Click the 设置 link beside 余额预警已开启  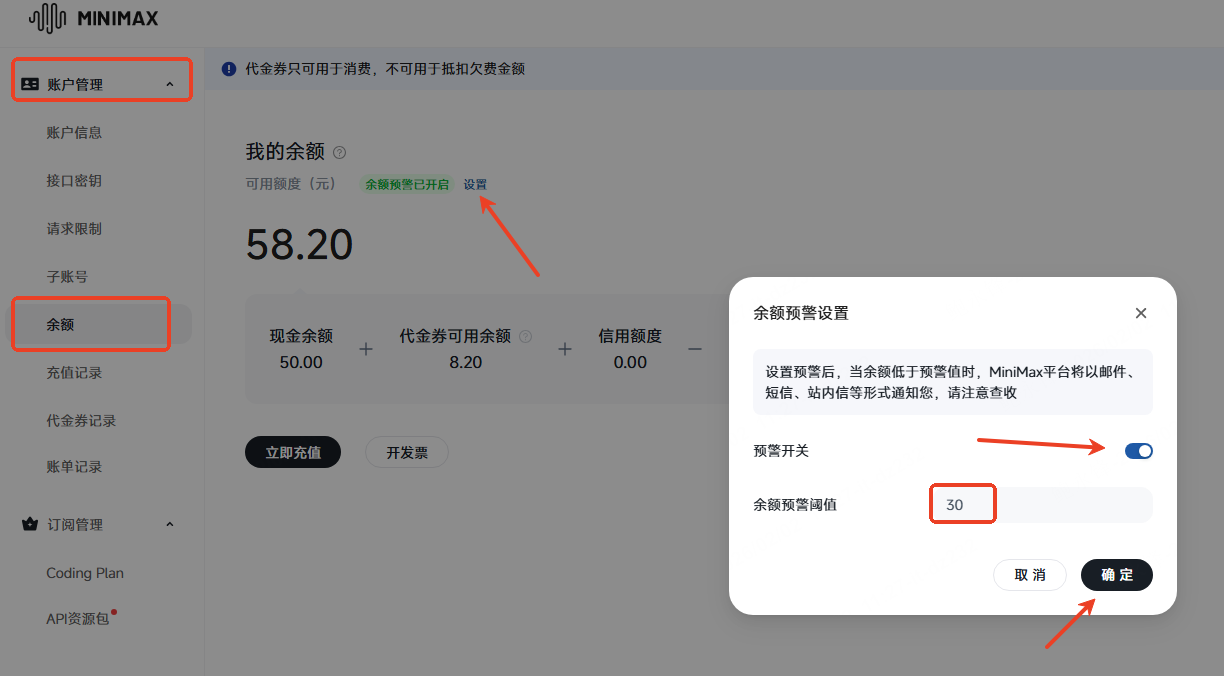475,185
